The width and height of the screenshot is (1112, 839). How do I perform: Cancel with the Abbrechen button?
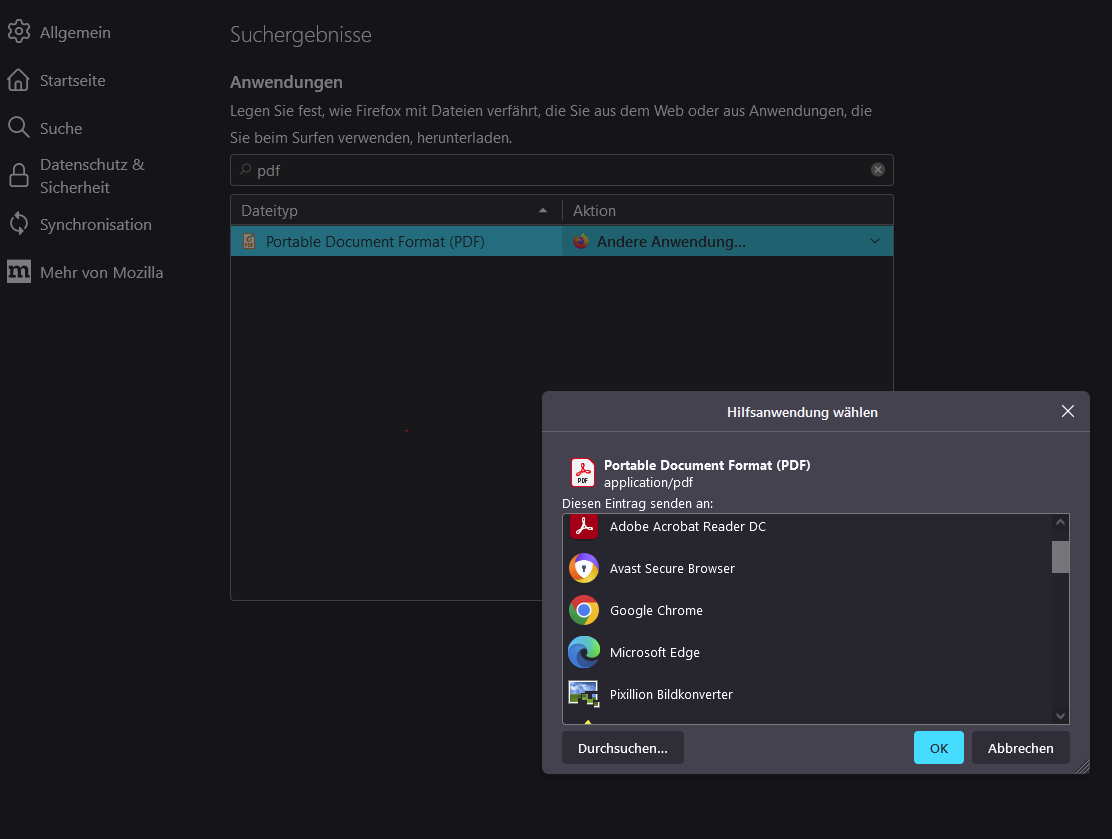click(x=1020, y=748)
